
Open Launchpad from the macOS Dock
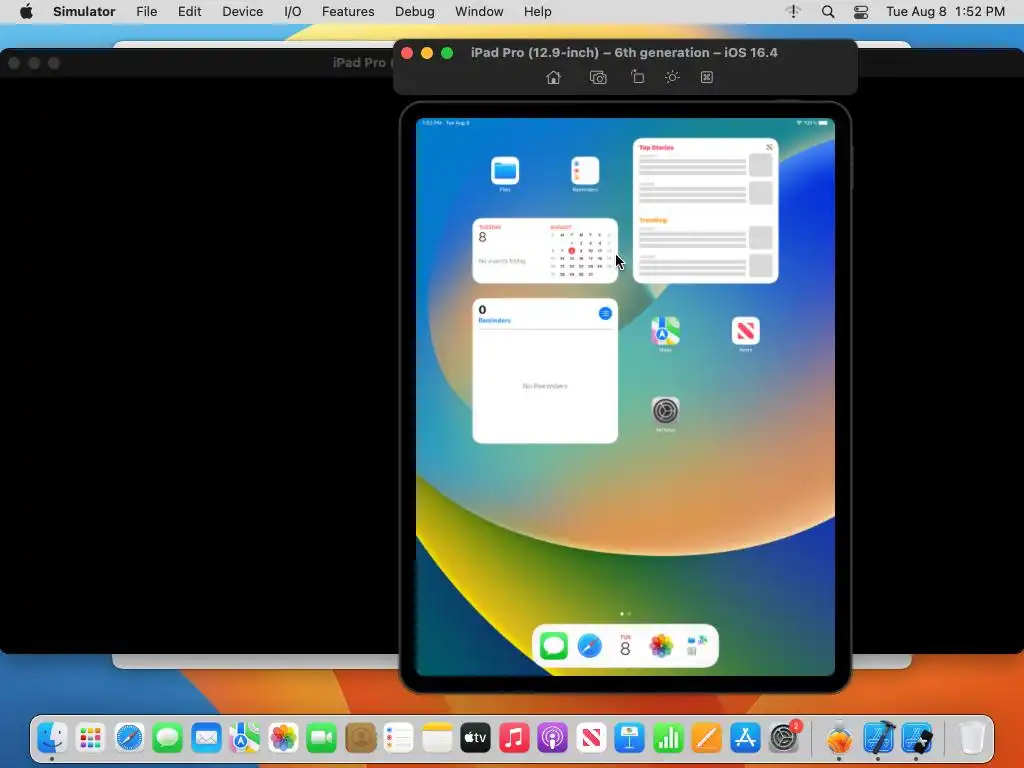click(x=90, y=738)
